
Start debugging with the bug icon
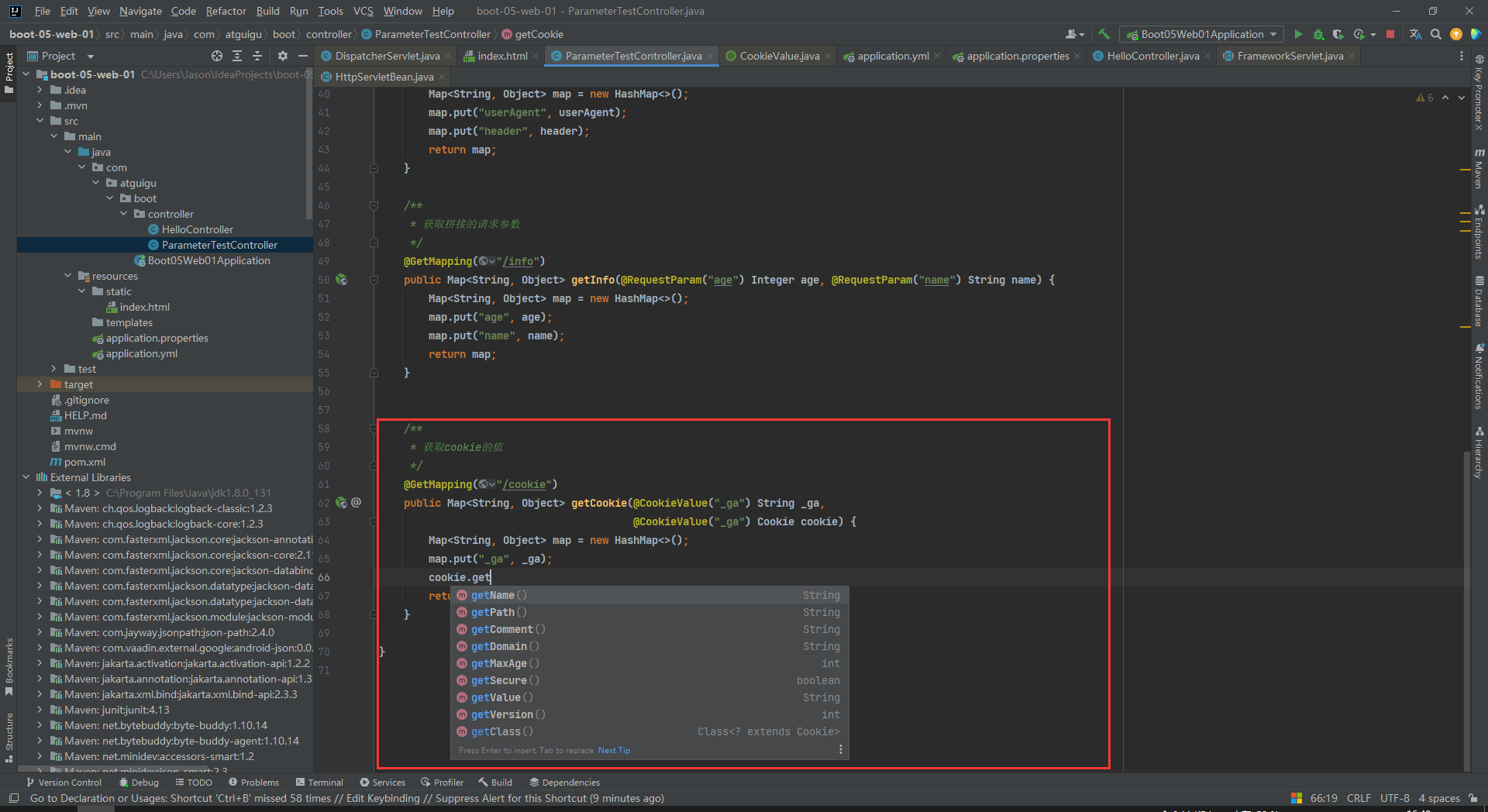coord(1318,34)
